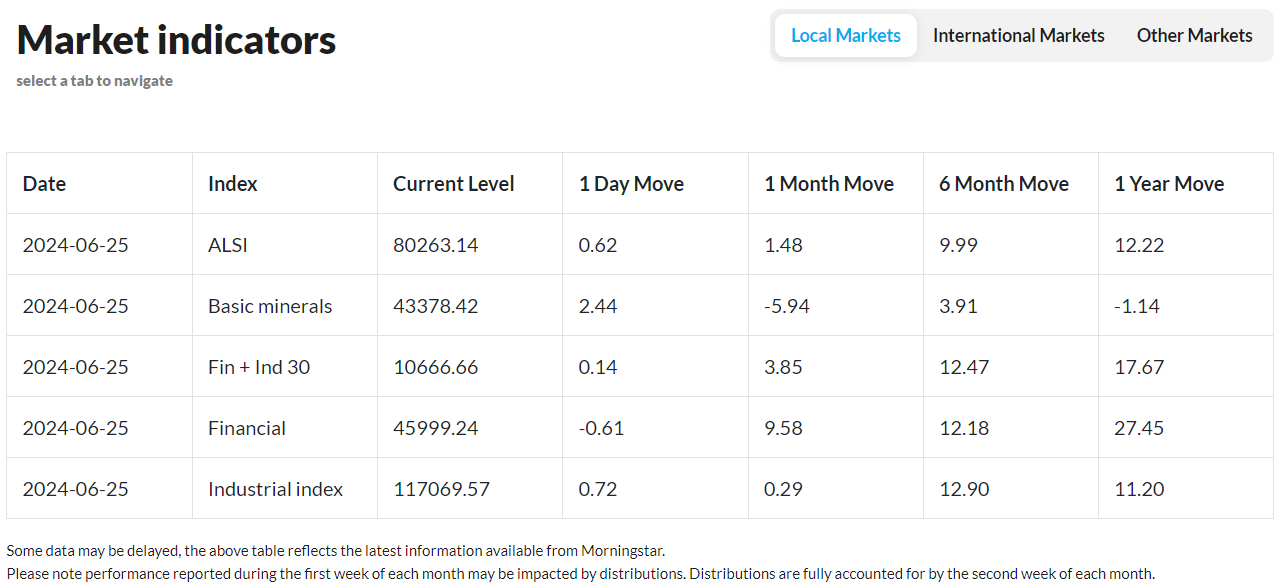The image size is (1285, 585).
Task: Select the Other Markets tab
Action: (x=1194, y=35)
